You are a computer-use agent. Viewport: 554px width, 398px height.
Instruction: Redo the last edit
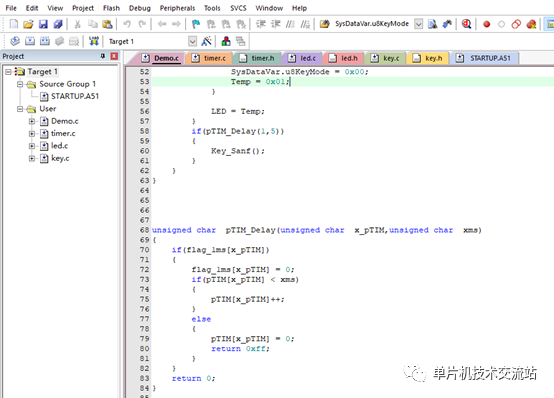[x=142, y=24]
